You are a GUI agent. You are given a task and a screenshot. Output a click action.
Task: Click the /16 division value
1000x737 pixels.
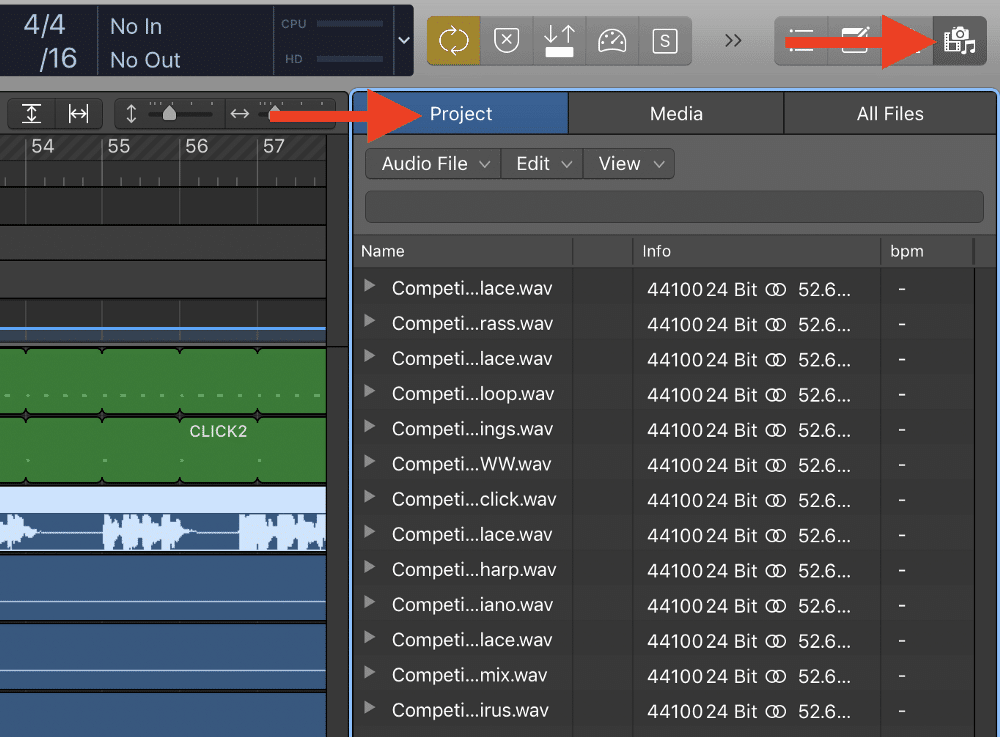click(x=58, y=59)
